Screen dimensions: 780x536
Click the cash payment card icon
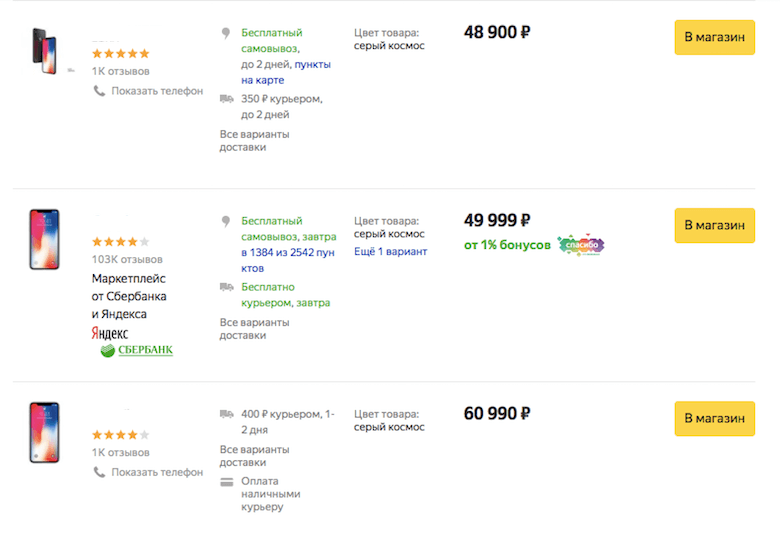point(227,482)
